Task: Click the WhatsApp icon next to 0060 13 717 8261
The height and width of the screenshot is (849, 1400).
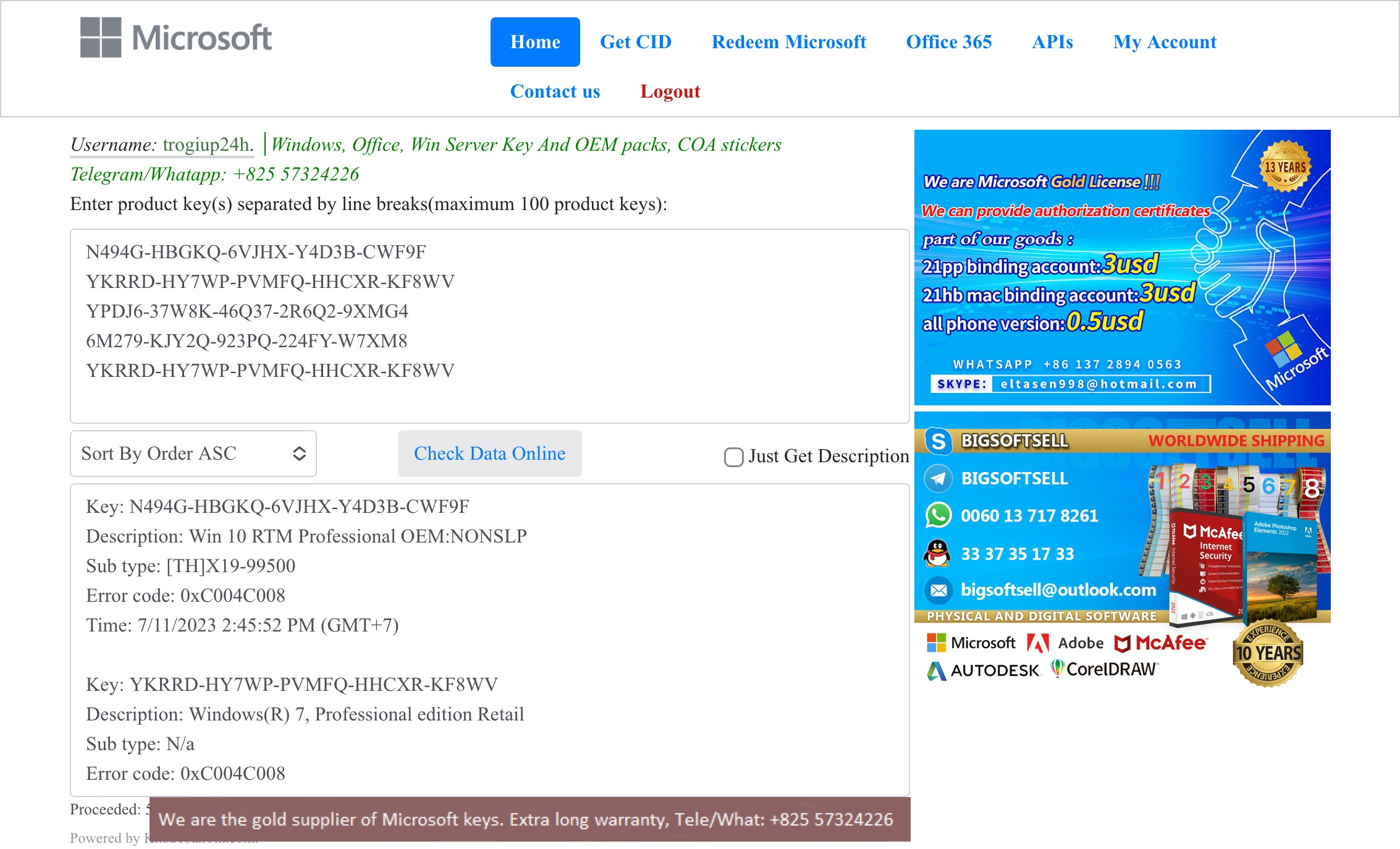Action: 938,516
